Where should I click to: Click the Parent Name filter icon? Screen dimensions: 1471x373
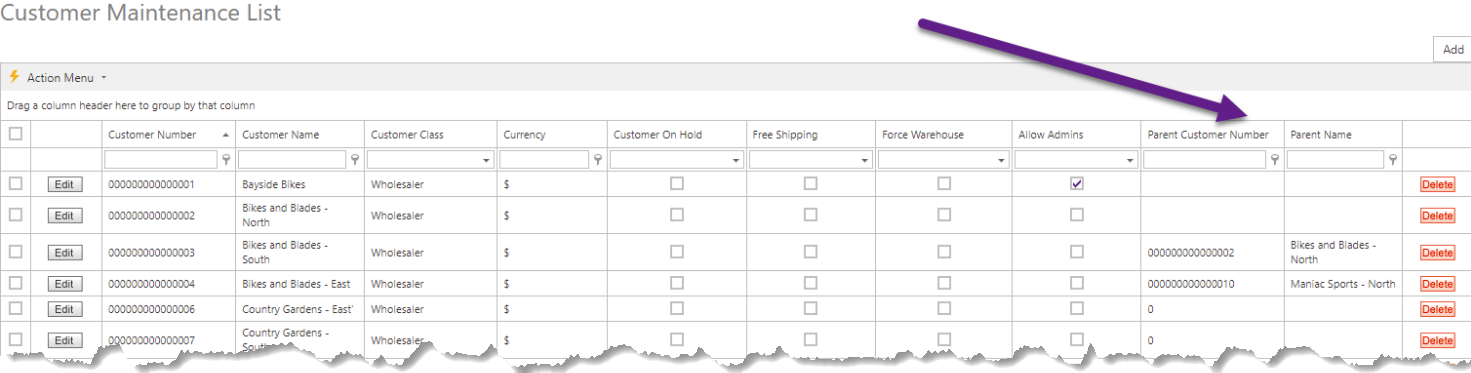tap(1393, 160)
